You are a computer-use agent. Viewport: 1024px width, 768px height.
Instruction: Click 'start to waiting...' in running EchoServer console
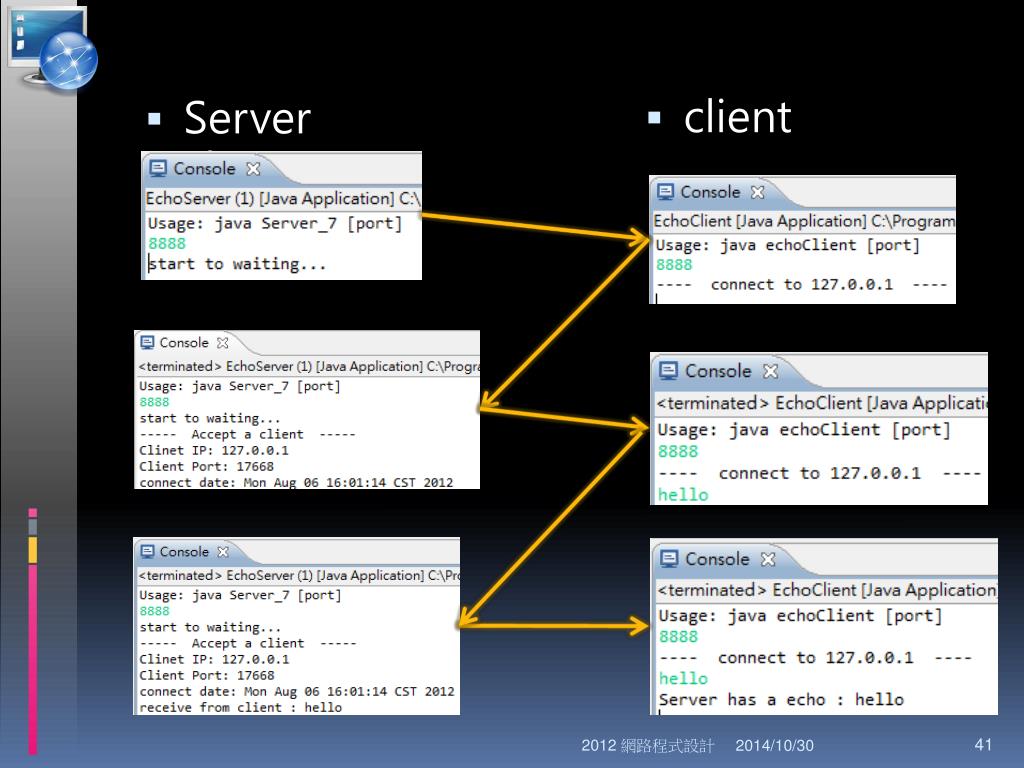coord(236,264)
